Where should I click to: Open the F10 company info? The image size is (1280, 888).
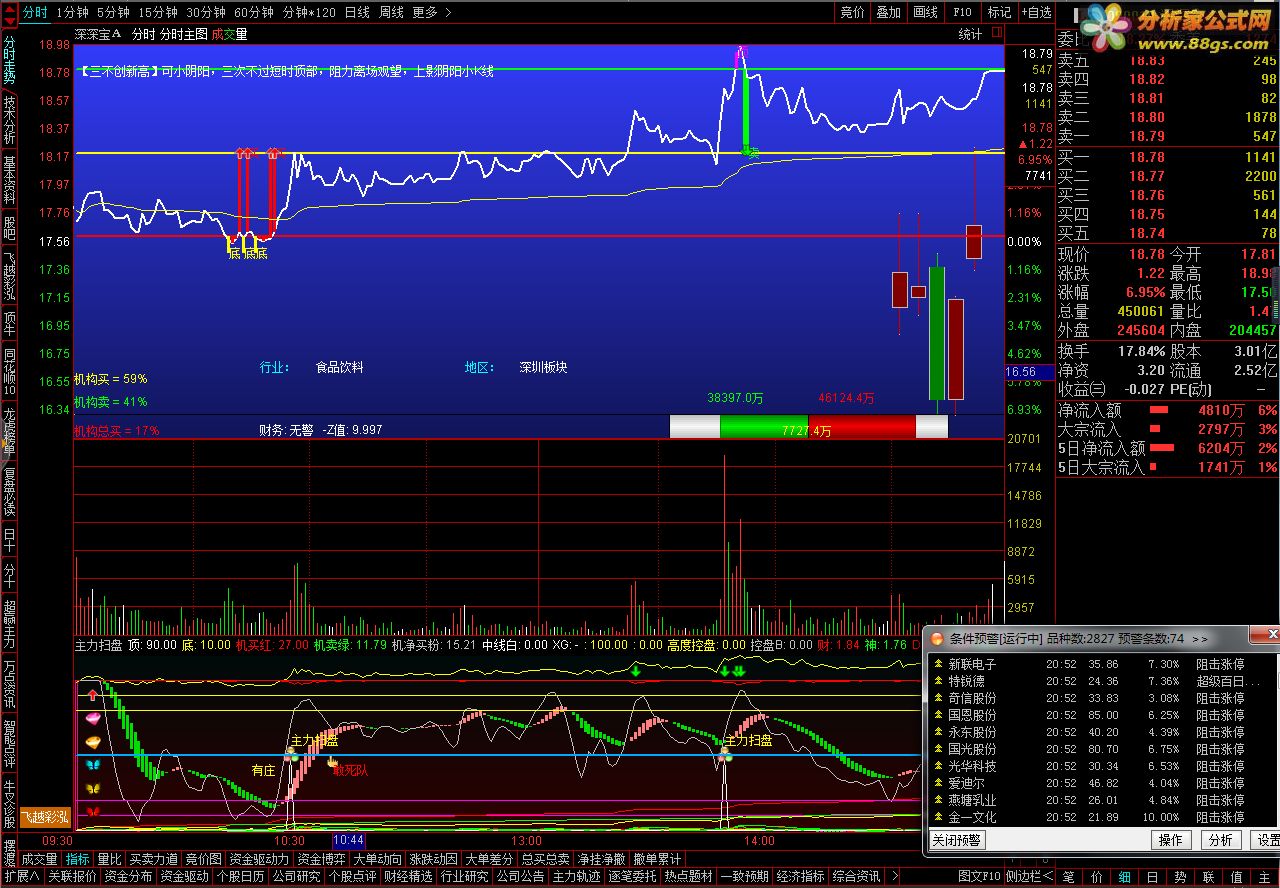[962, 12]
